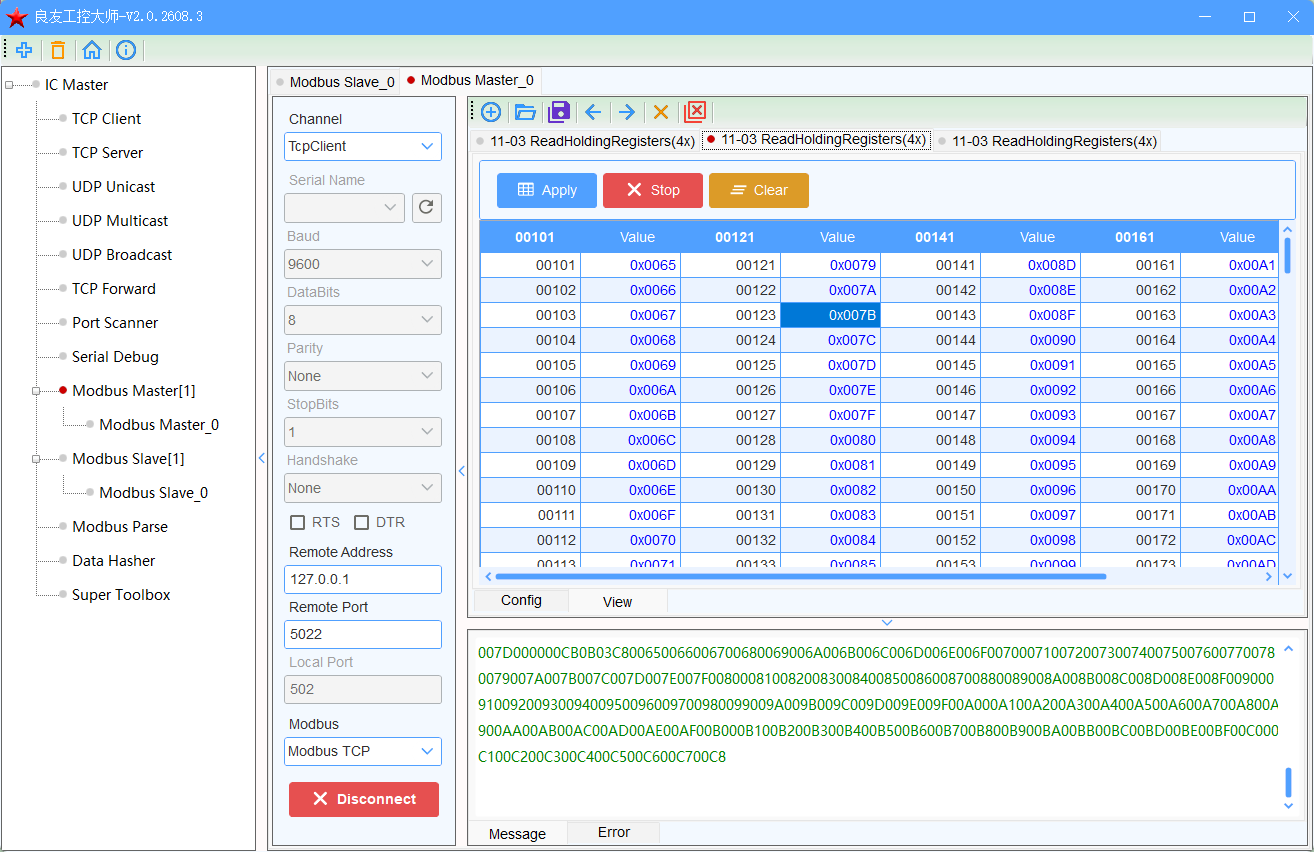
Task: Save with purple floppy disk icon
Action: (x=560, y=112)
